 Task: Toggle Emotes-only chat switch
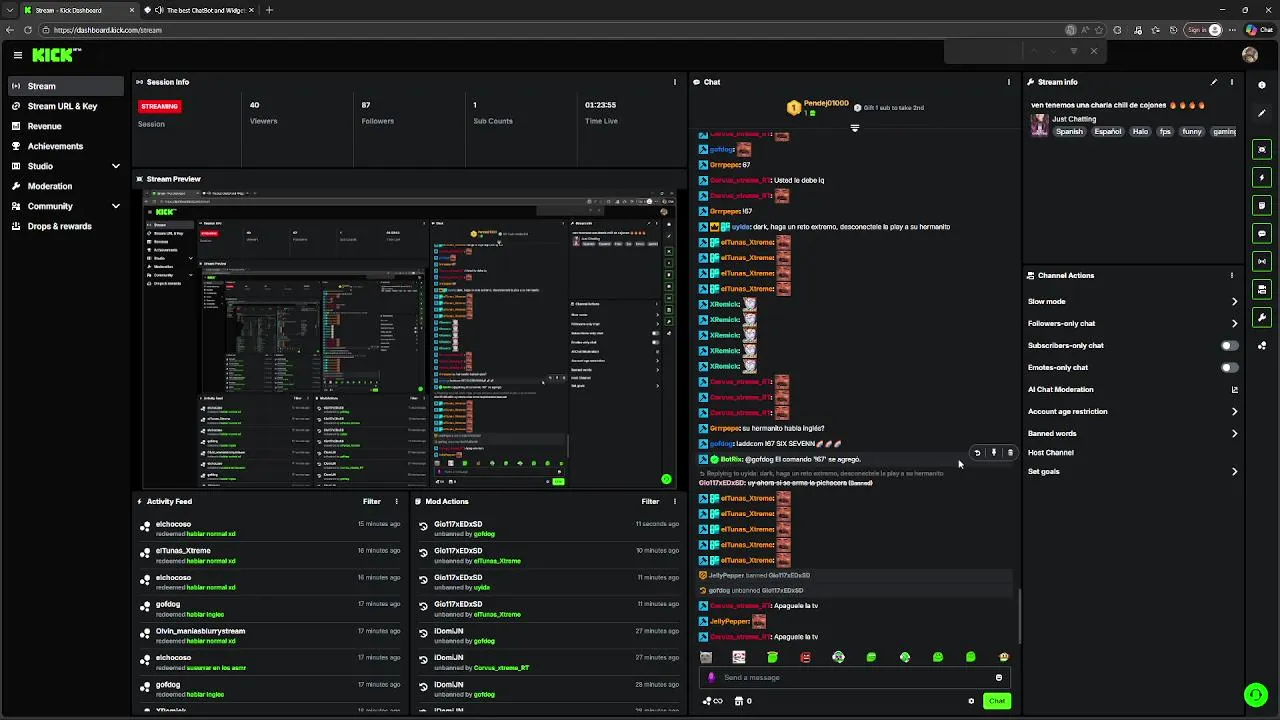pyautogui.click(x=1230, y=367)
